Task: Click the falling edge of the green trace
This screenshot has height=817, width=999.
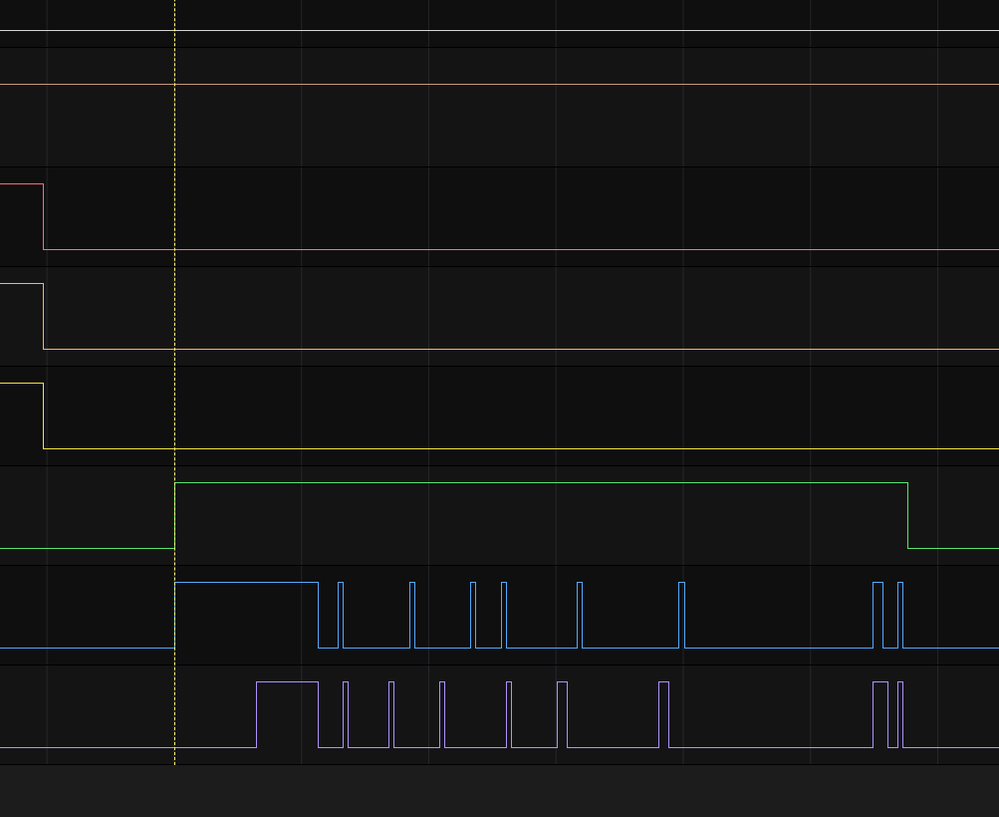Action: [x=908, y=516]
